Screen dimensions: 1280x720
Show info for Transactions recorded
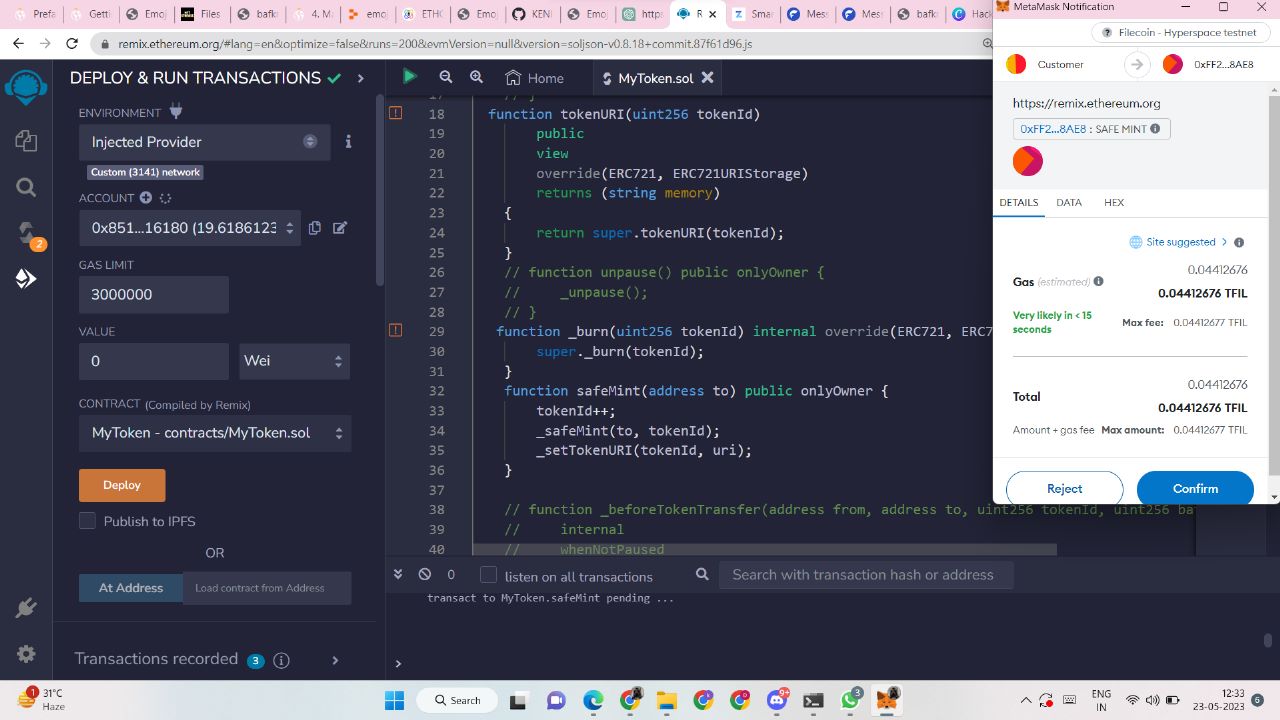[x=282, y=660]
